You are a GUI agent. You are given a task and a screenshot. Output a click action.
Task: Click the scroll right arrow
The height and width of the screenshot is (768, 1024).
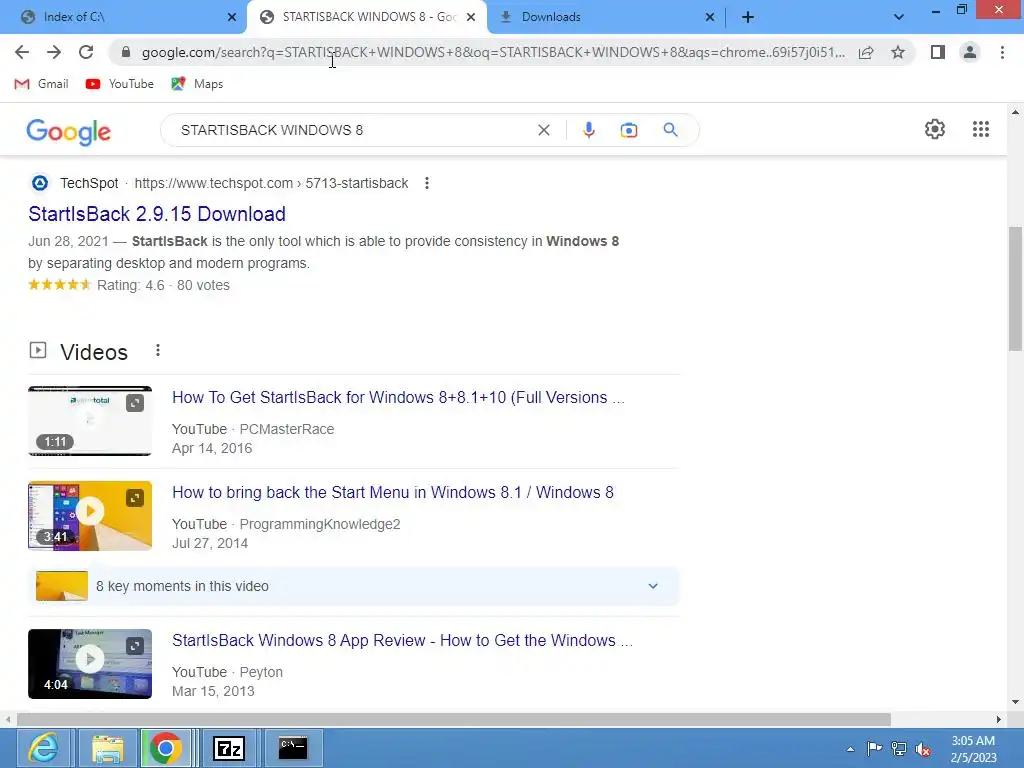[x=999, y=719]
